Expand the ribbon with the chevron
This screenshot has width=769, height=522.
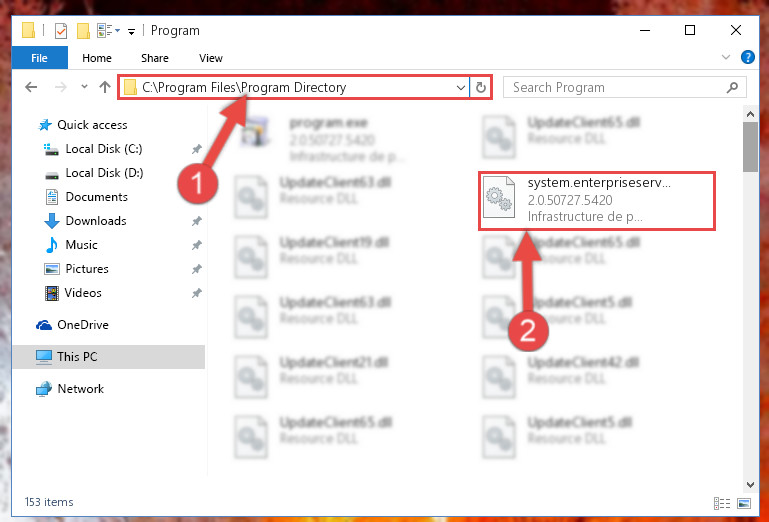[726, 57]
